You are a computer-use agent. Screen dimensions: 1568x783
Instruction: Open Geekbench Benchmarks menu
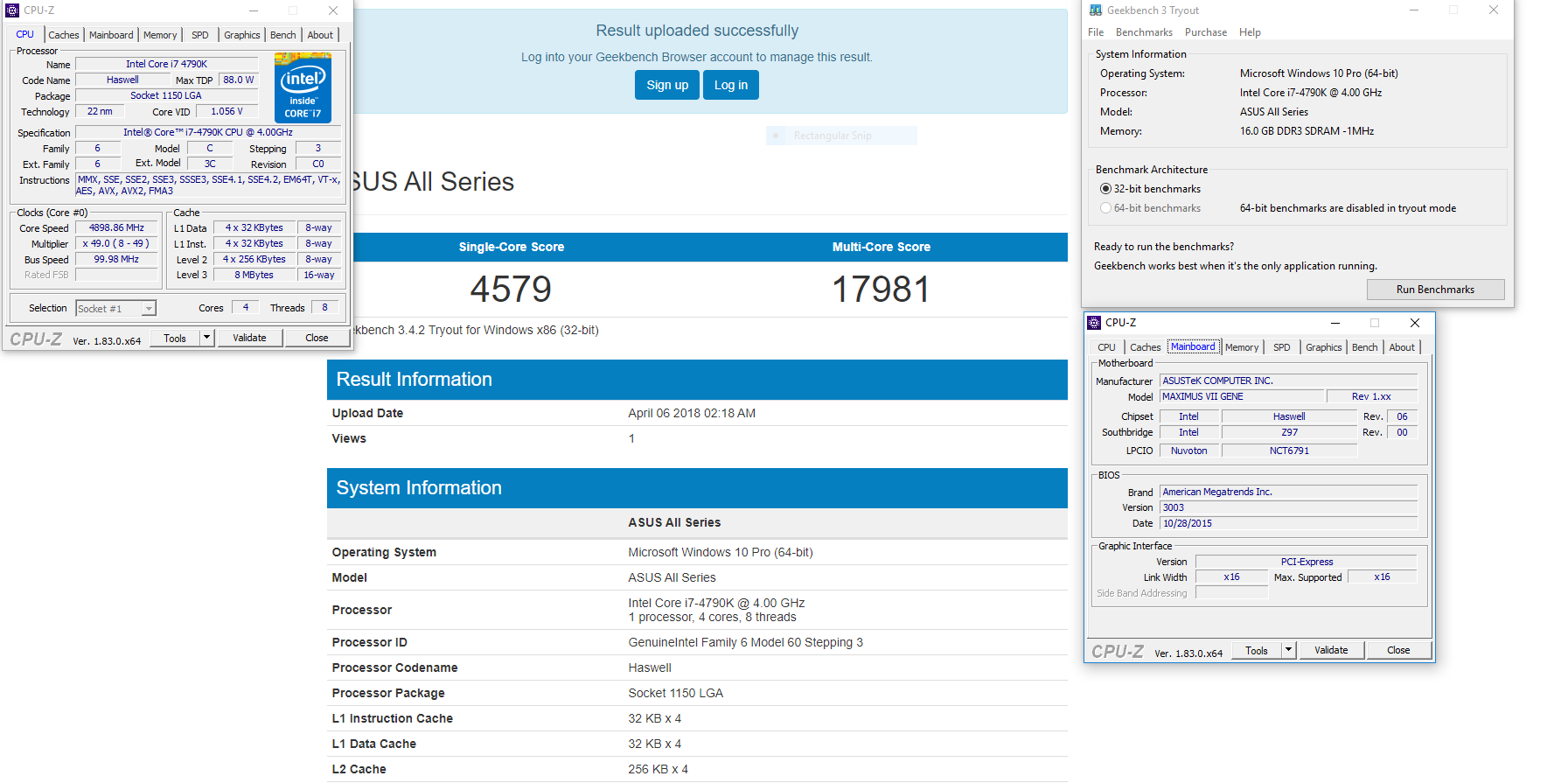(1144, 32)
